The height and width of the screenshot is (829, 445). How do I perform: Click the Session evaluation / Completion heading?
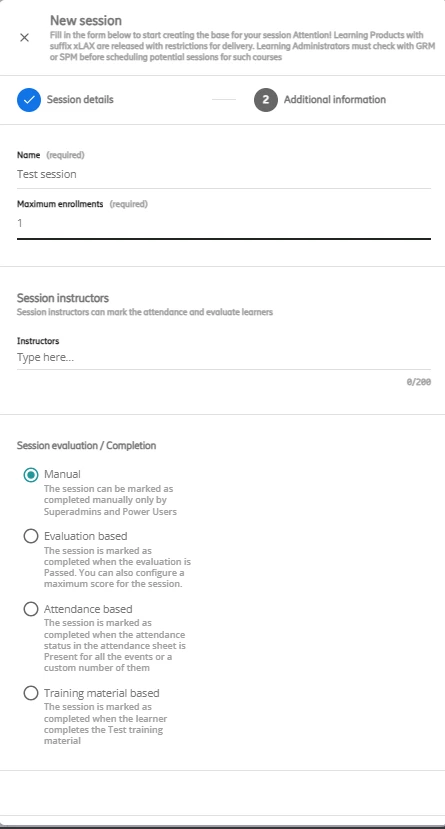[86, 446]
